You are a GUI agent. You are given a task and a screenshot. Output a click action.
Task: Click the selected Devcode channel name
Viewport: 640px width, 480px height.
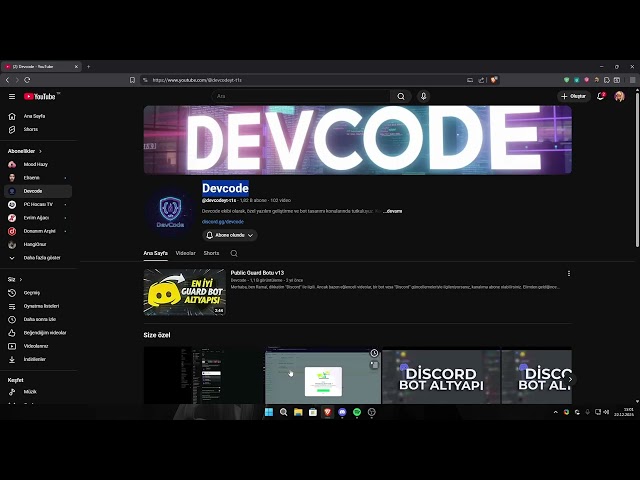click(x=225, y=188)
